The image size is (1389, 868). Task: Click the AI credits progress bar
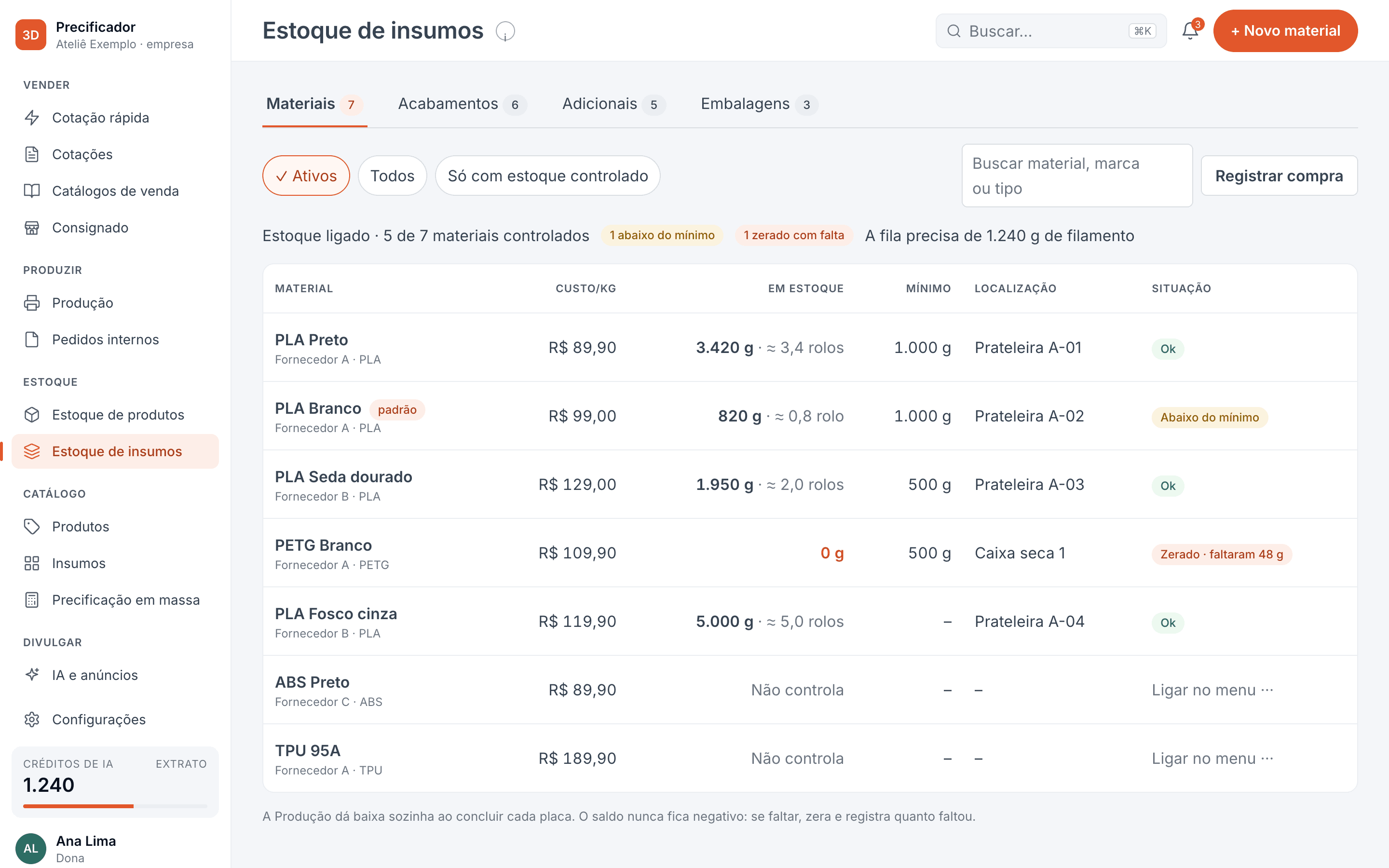pyautogui.click(x=115, y=806)
